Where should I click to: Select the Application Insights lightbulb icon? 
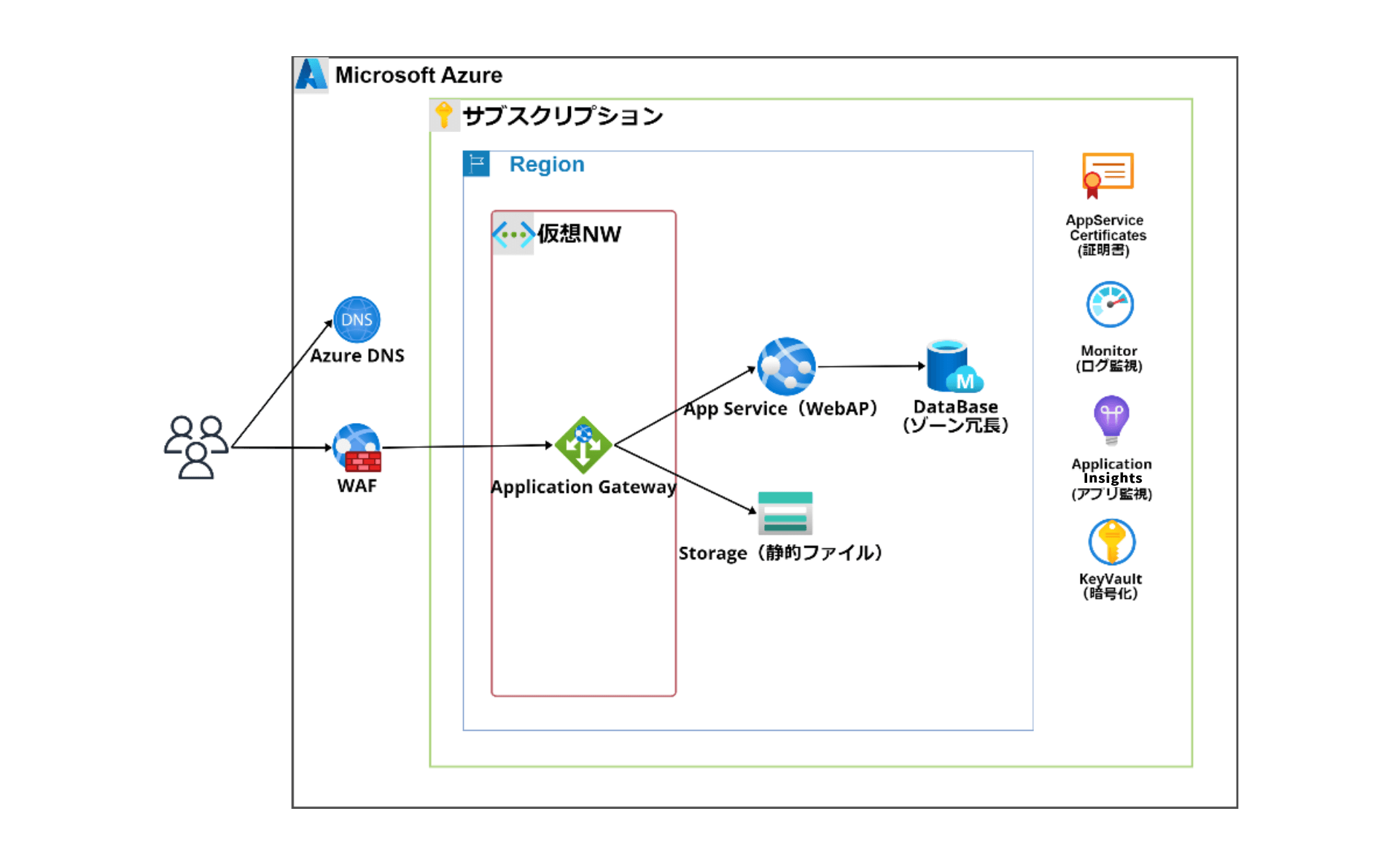click(1111, 420)
